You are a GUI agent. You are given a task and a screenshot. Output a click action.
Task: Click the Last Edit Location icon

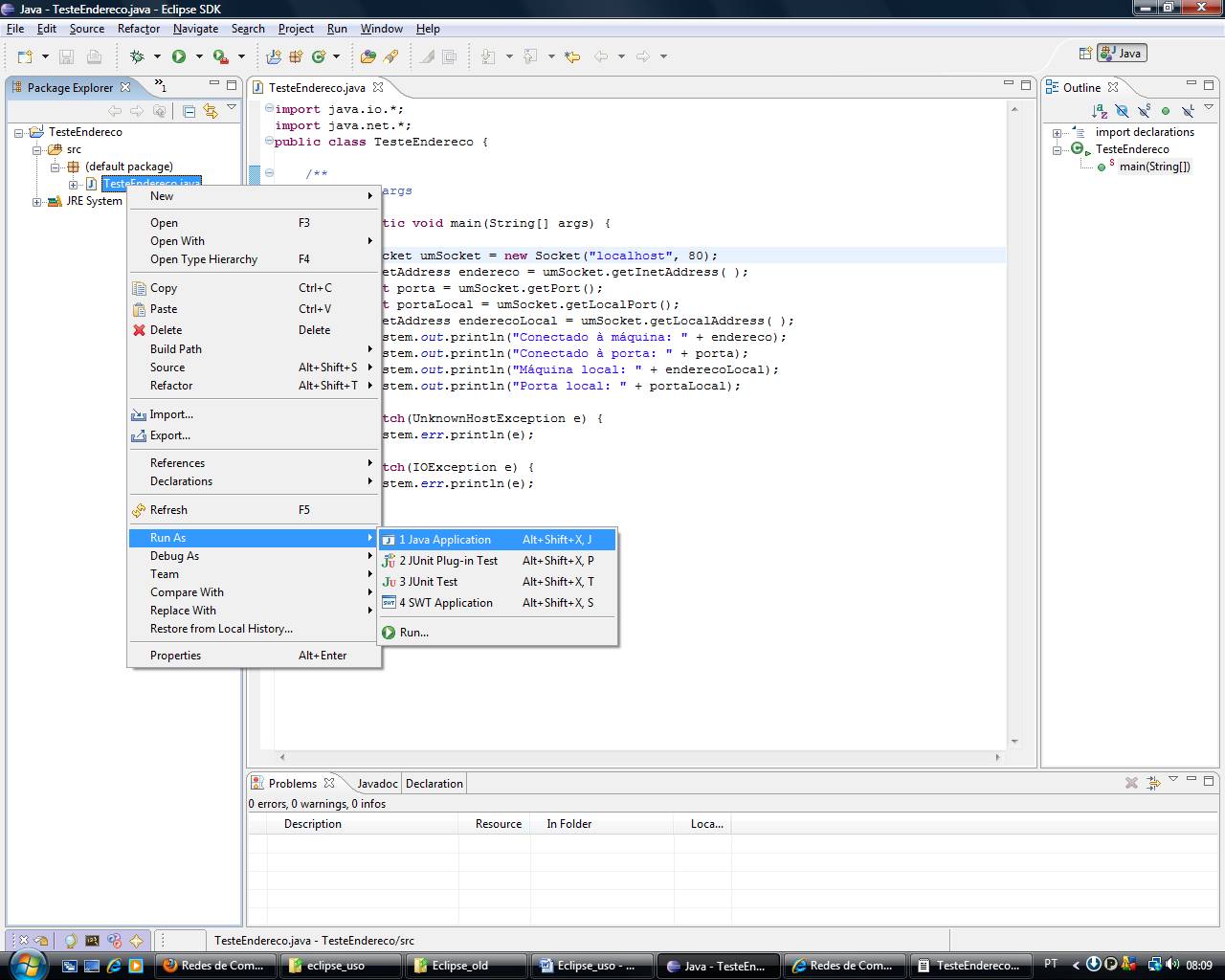pyautogui.click(x=572, y=56)
